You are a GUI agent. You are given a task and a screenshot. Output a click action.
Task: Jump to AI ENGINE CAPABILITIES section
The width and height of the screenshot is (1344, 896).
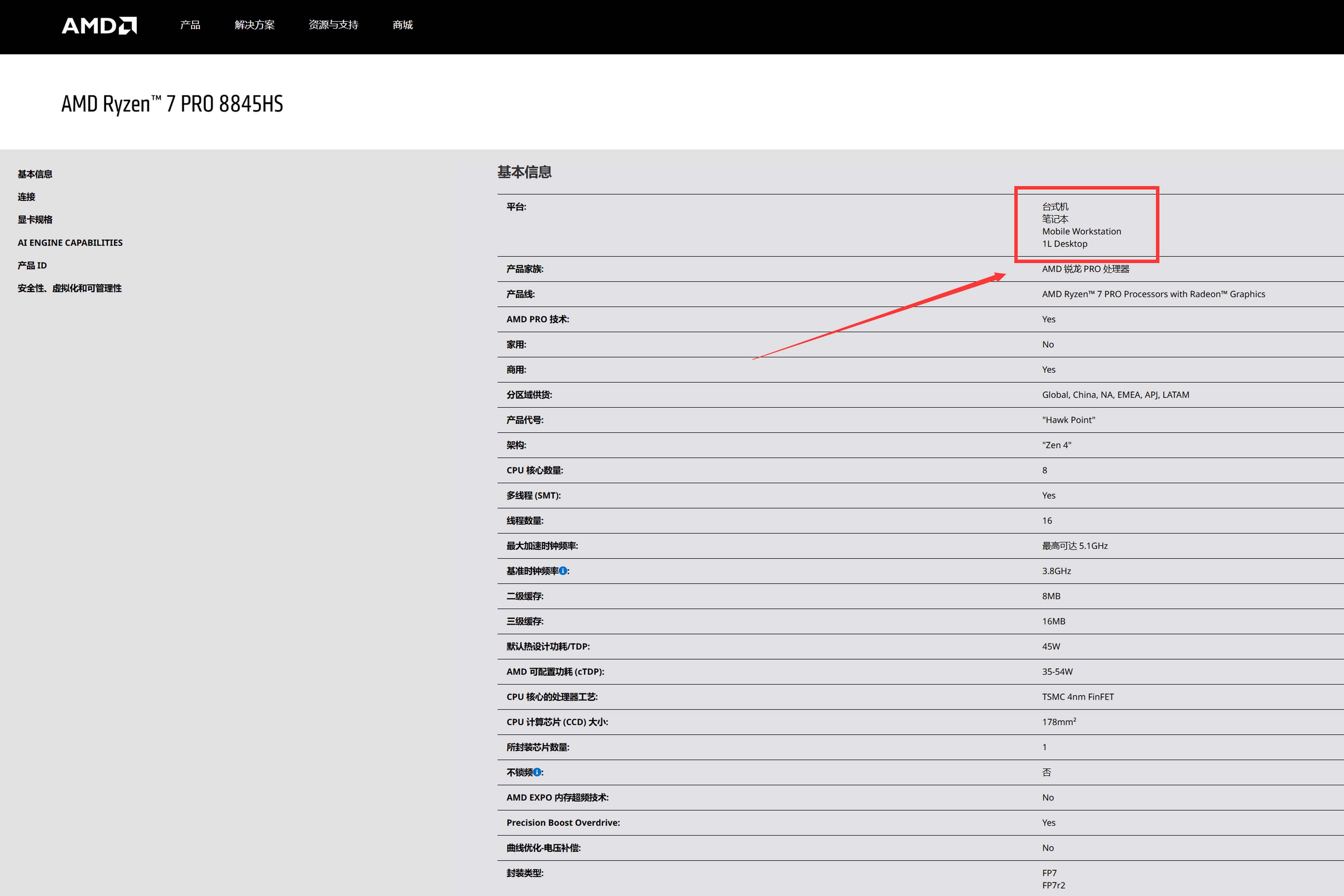coord(70,242)
